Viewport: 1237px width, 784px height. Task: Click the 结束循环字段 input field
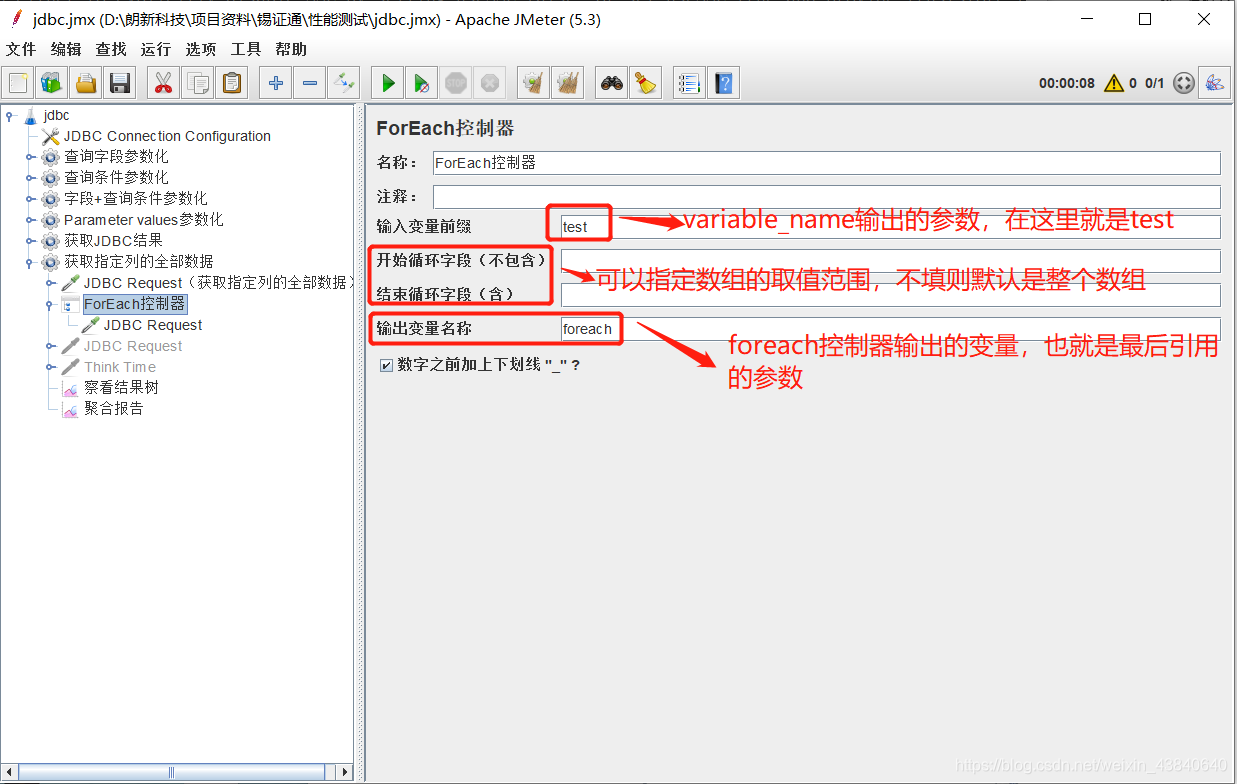890,295
